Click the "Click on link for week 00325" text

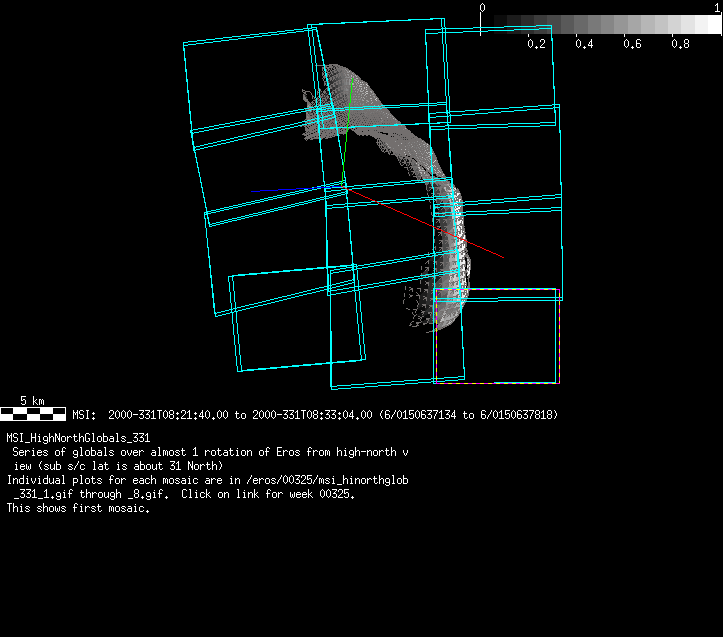click(266, 494)
